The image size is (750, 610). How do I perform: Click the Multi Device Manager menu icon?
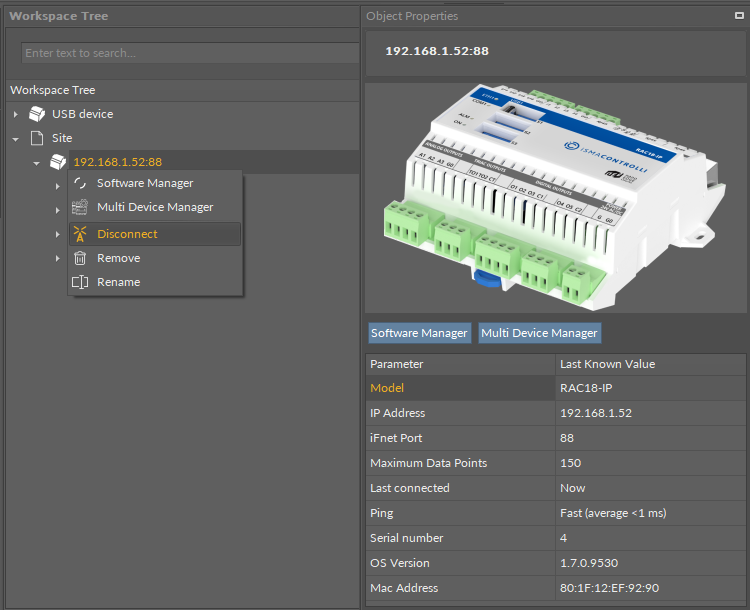80,207
